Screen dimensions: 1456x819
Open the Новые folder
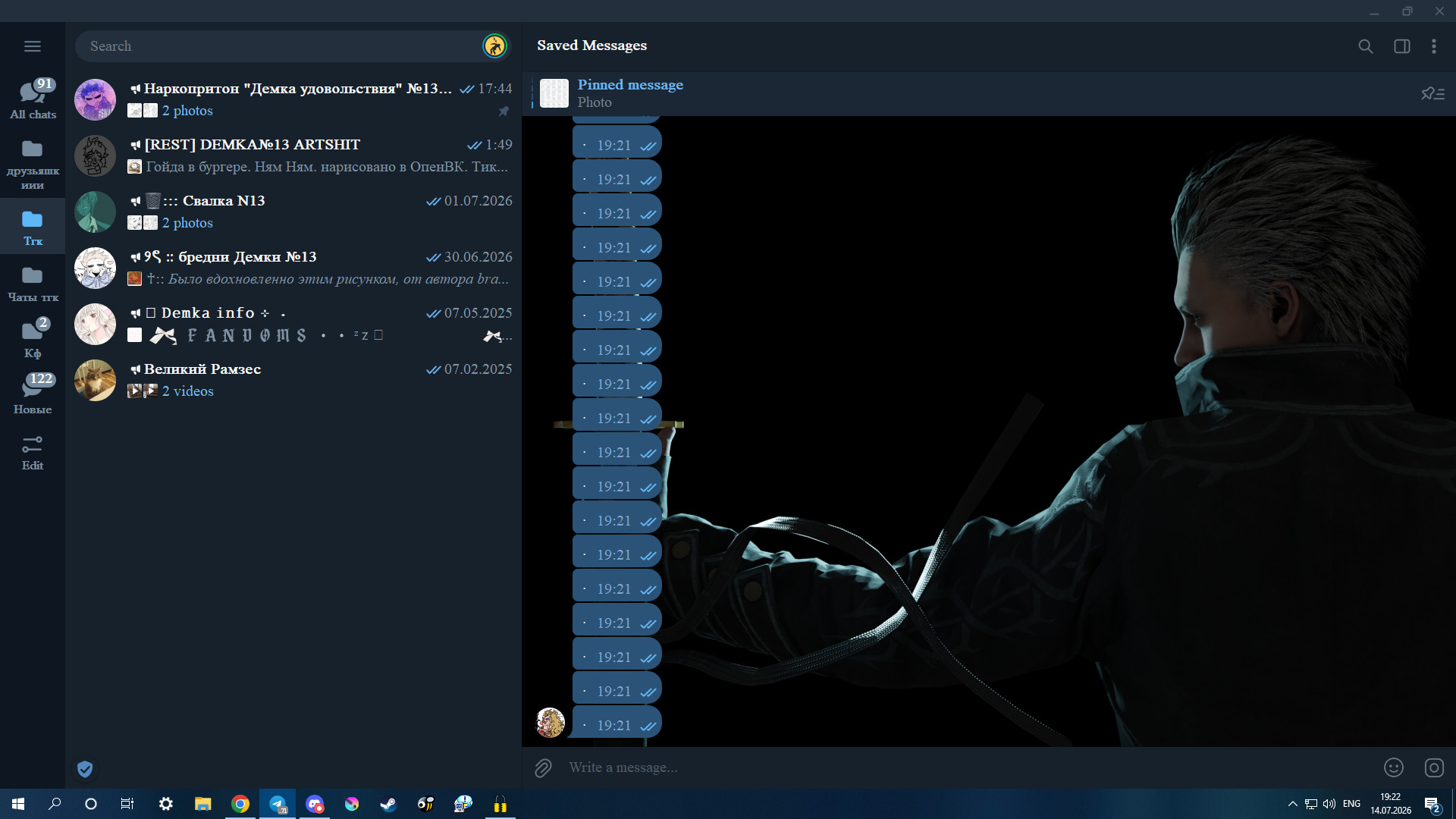coord(33,395)
